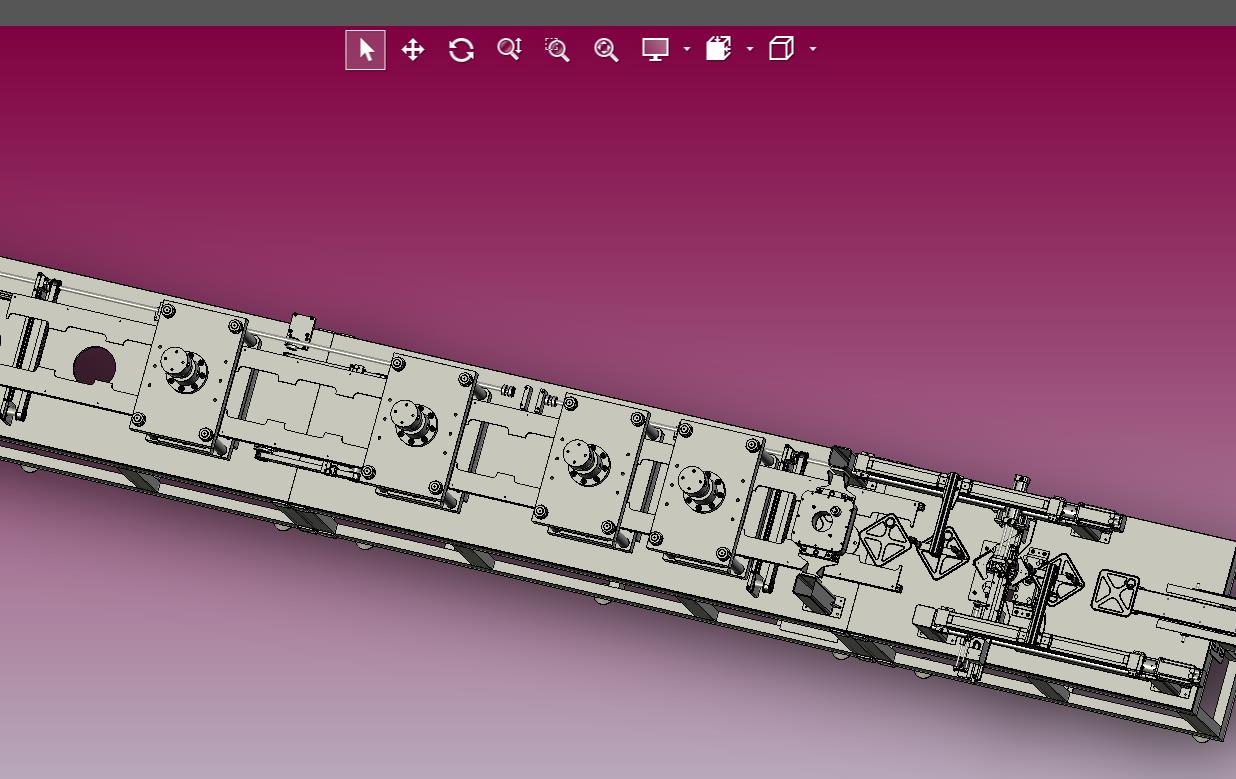Click the section view box icon
The height and width of the screenshot is (779, 1236).
point(719,49)
